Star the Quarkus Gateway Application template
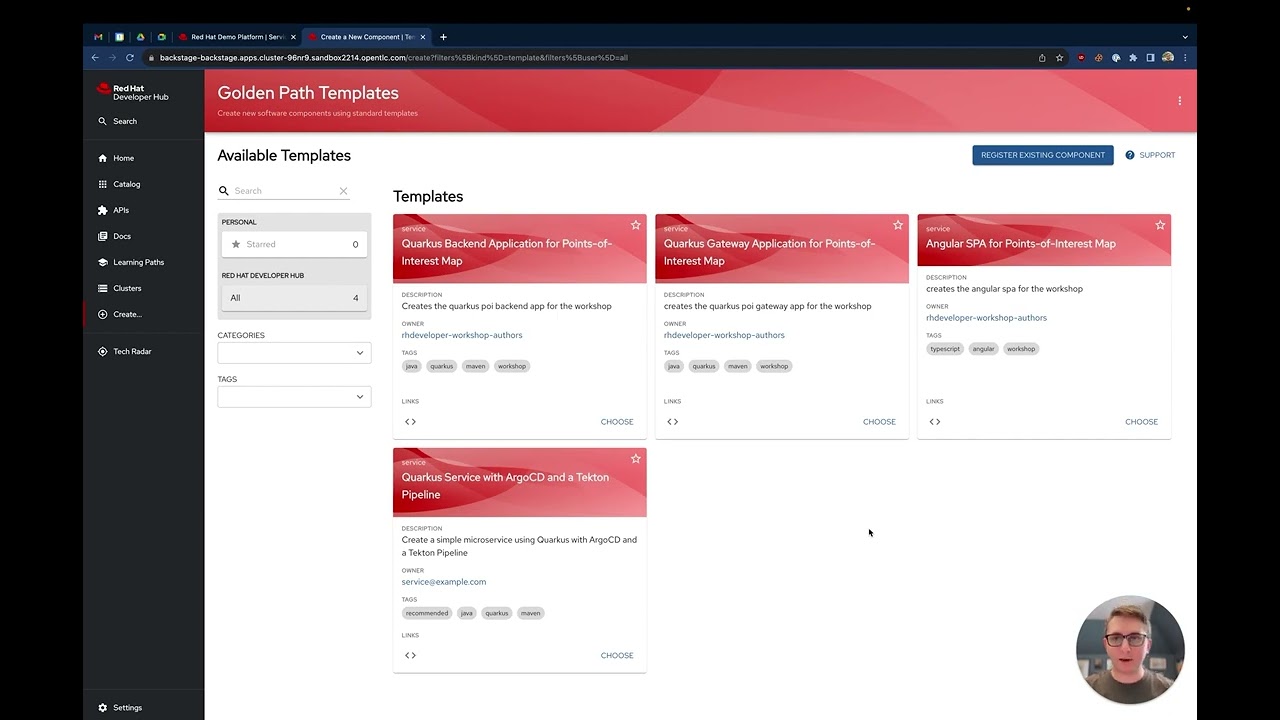The image size is (1280, 720). pyautogui.click(x=897, y=225)
